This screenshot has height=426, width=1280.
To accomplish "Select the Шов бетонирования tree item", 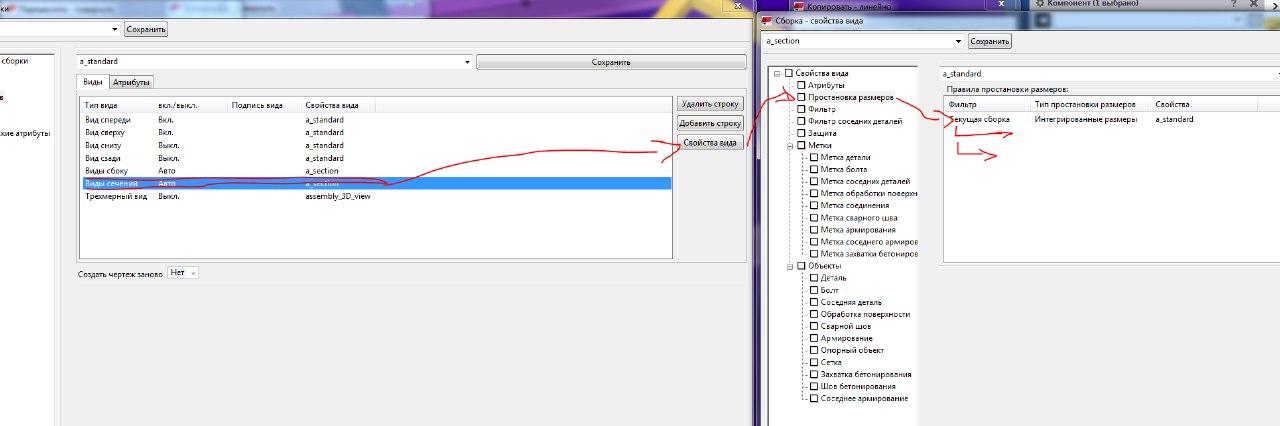I will (x=857, y=386).
